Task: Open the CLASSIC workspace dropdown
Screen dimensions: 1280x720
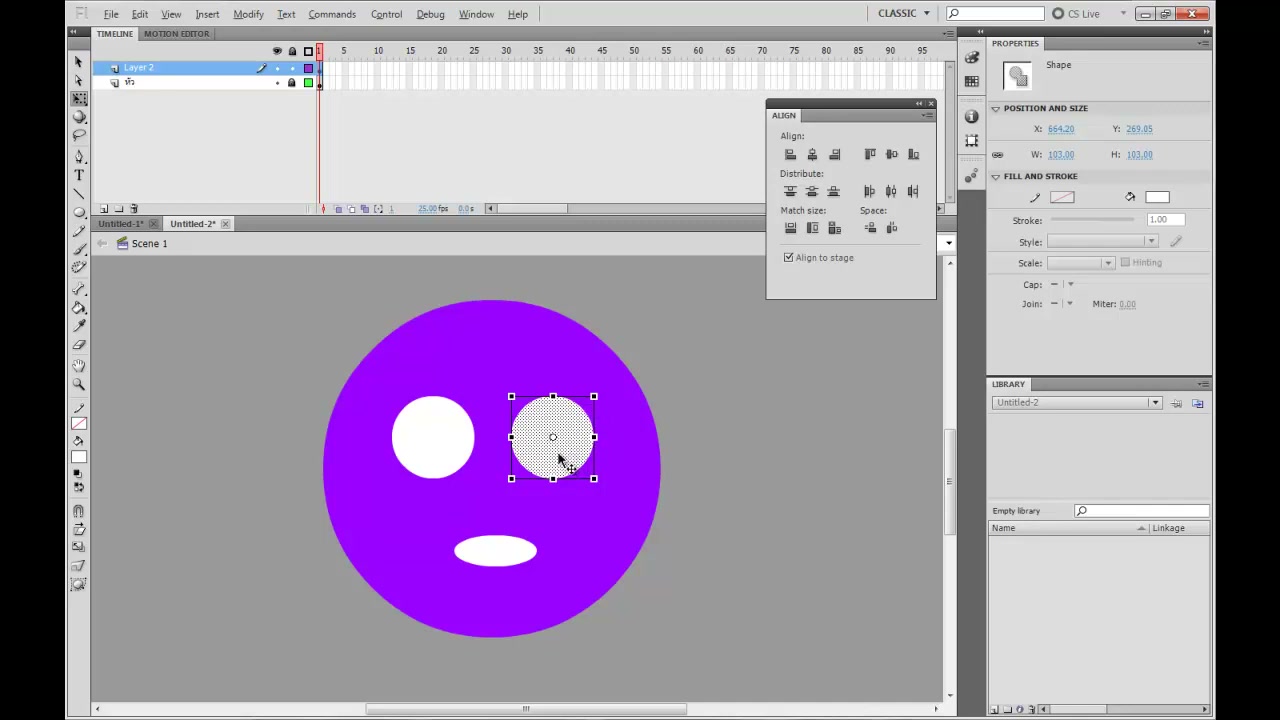Action: (904, 14)
